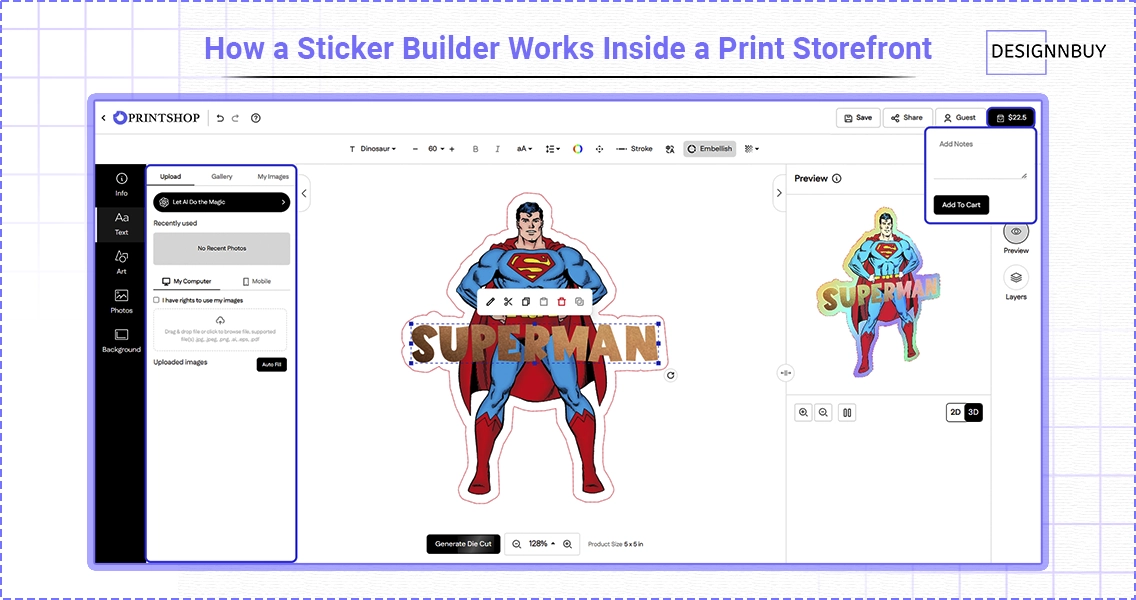
Task: Open the pattern/texture dropdown
Action: 751,149
